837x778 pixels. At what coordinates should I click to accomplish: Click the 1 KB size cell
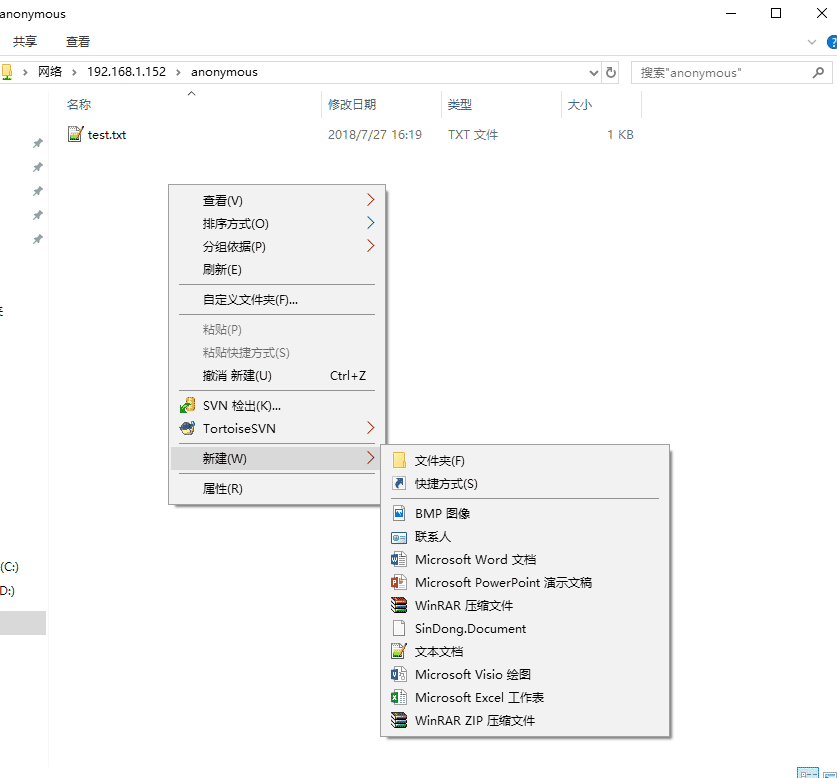point(620,135)
